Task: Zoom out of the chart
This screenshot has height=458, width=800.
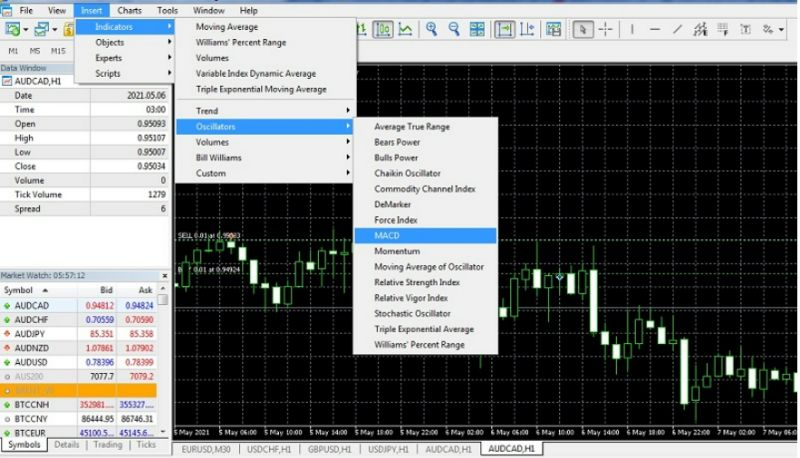Action: pos(454,30)
